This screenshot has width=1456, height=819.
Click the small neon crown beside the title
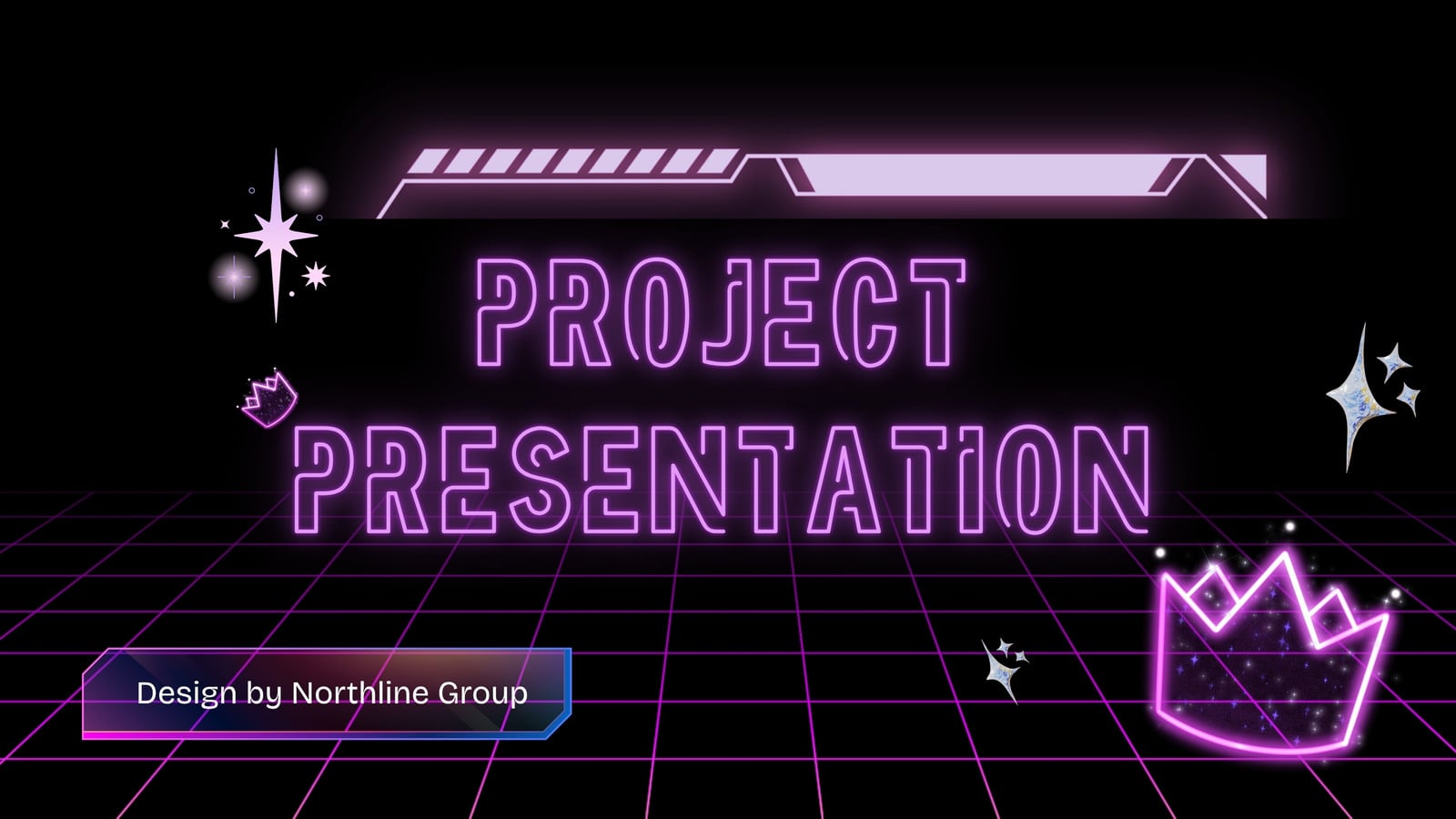(x=269, y=399)
